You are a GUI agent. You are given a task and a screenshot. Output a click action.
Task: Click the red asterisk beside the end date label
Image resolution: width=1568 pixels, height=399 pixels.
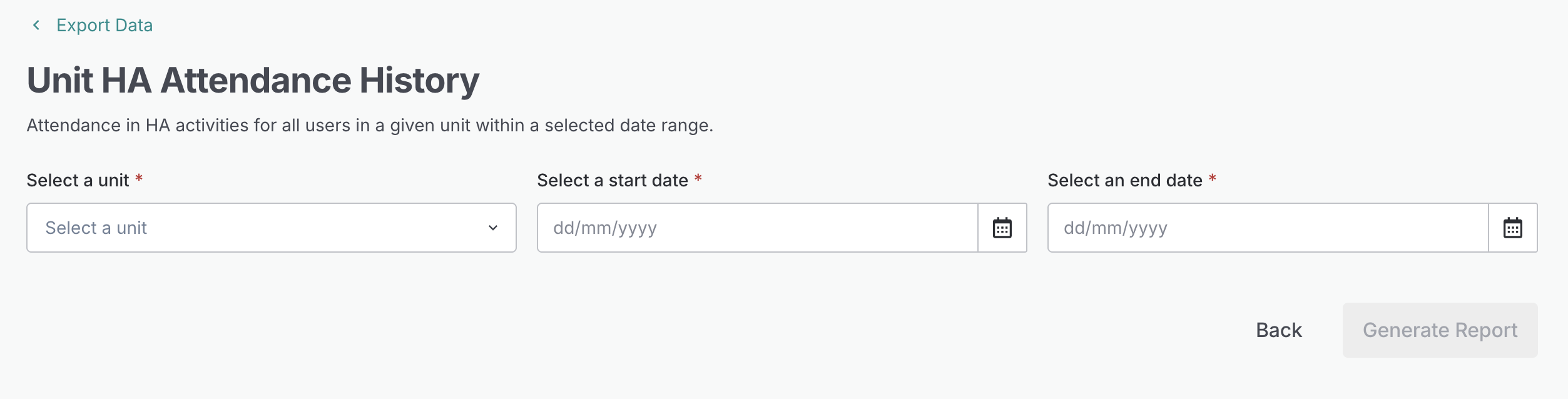click(x=1213, y=179)
